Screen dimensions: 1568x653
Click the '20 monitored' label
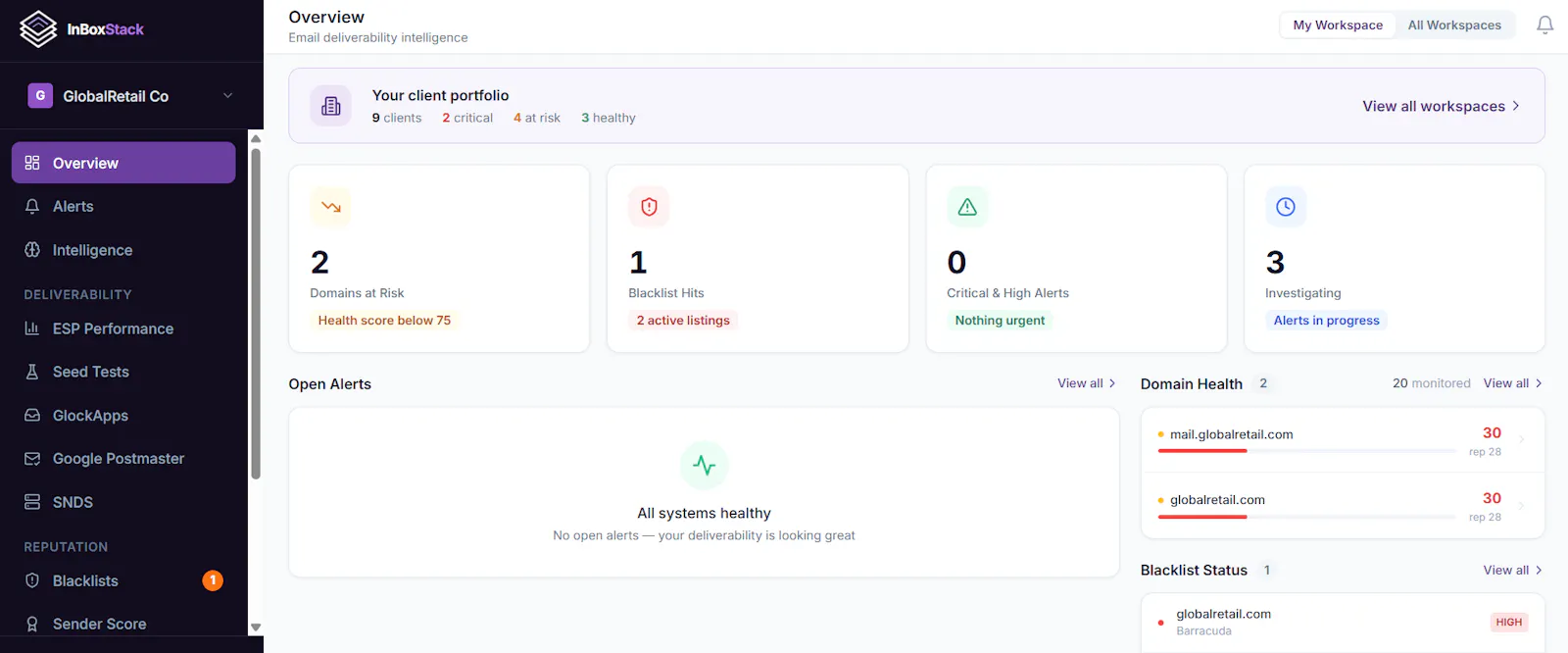(x=1432, y=383)
